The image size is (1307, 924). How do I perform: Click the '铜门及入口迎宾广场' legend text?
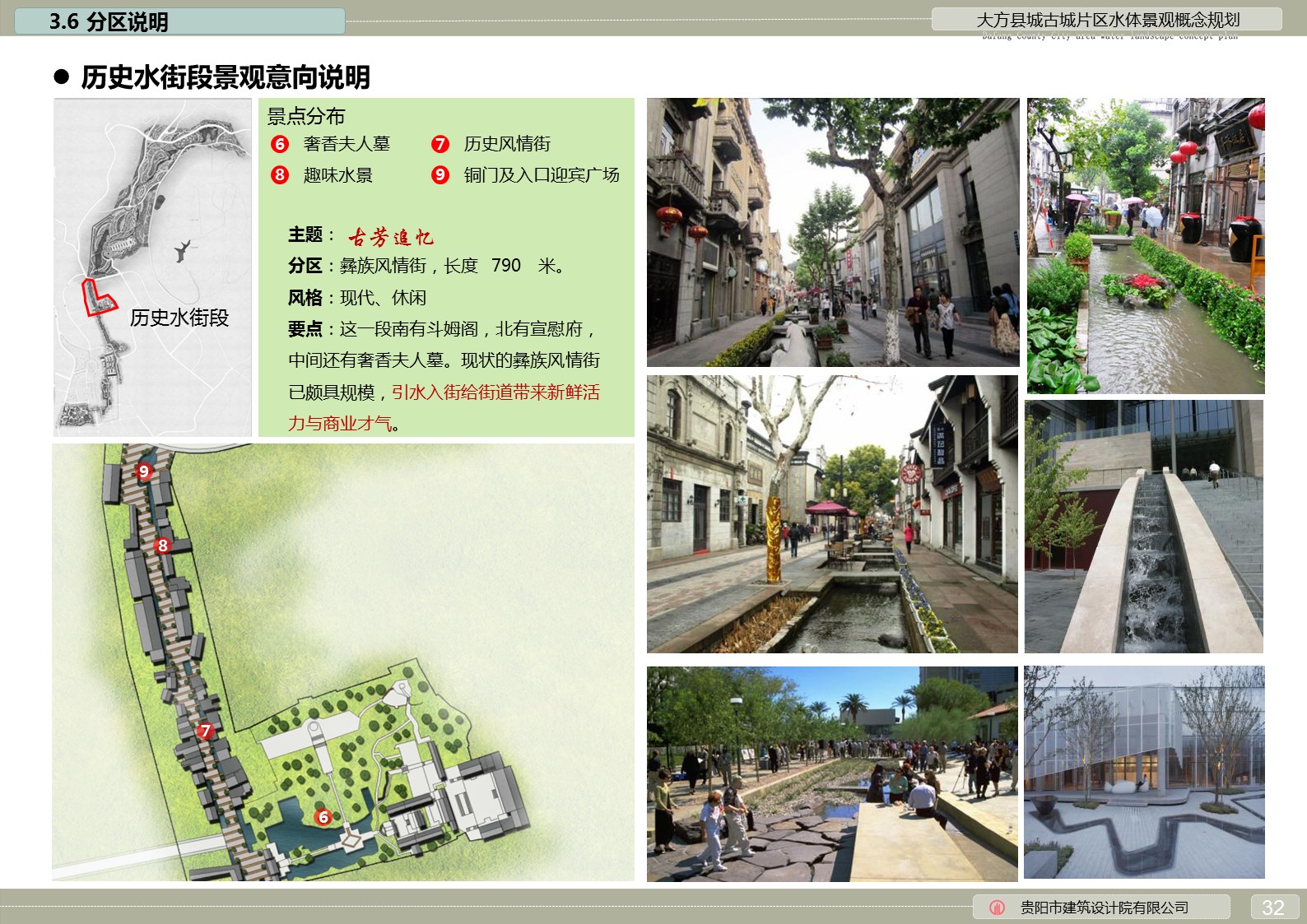click(x=542, y=175)
